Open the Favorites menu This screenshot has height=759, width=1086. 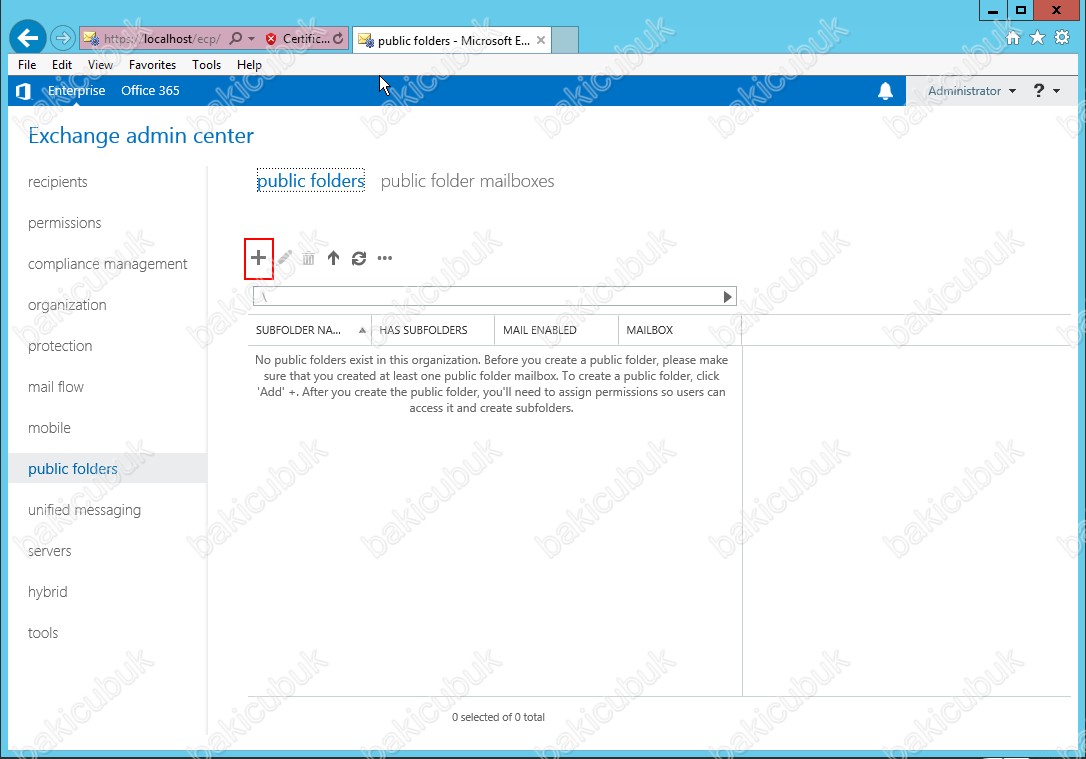point(152,64)
